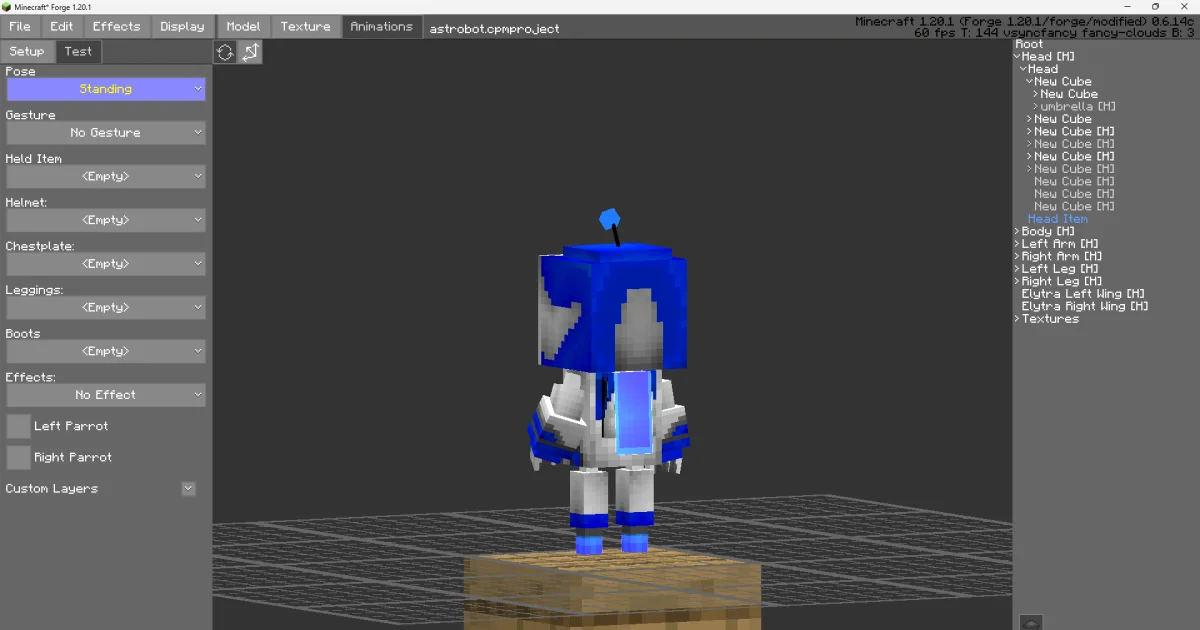Select the umbrella [H] element
Viewport: 1200px width, 630px height.
(x=1075, y=106)
